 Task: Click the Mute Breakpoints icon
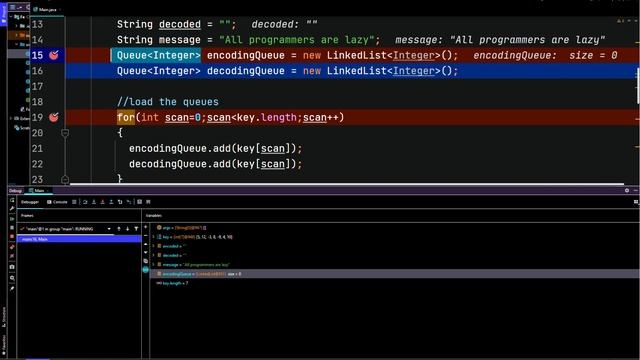tap(12, 256)
